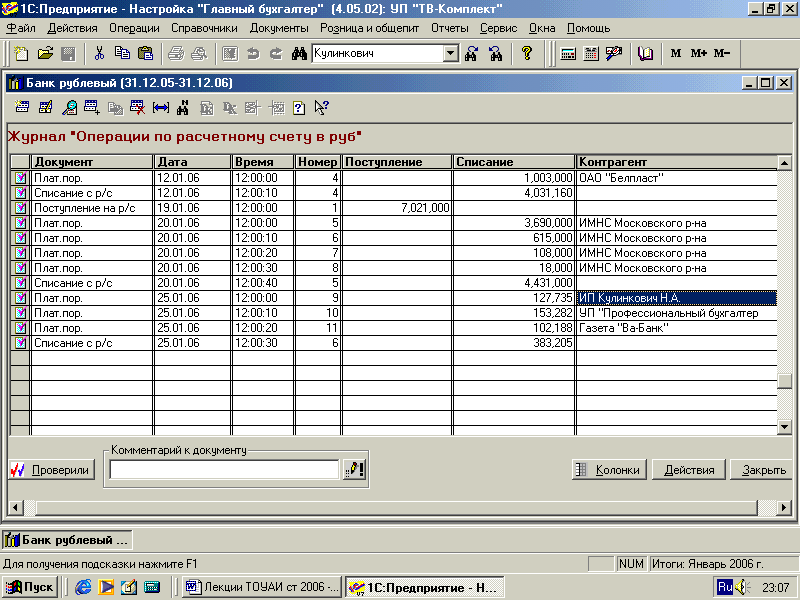Click the binoculars search icon in journal toolbar
The height and width of the screenshot is (600, 800).
tap(183, 107)
